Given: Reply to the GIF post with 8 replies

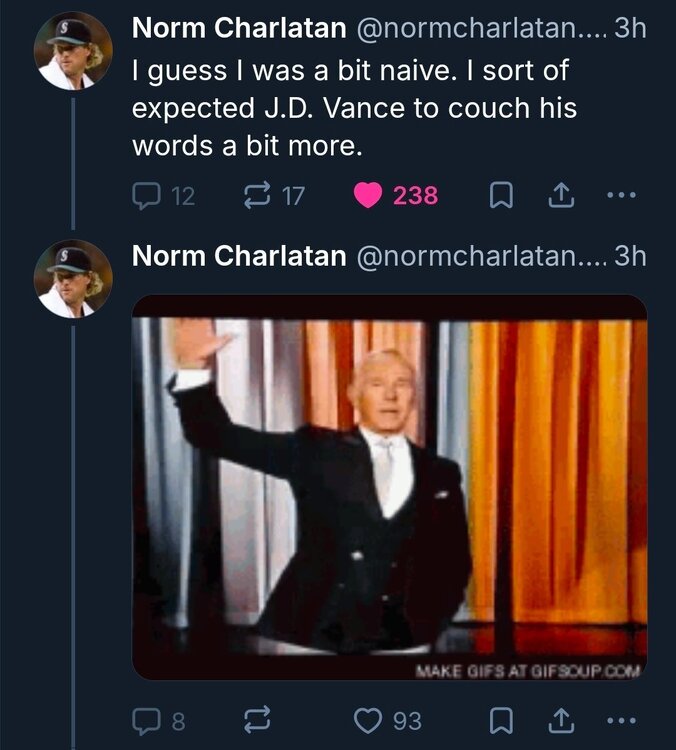Looking at the screenshot, I should pos(147,720).
